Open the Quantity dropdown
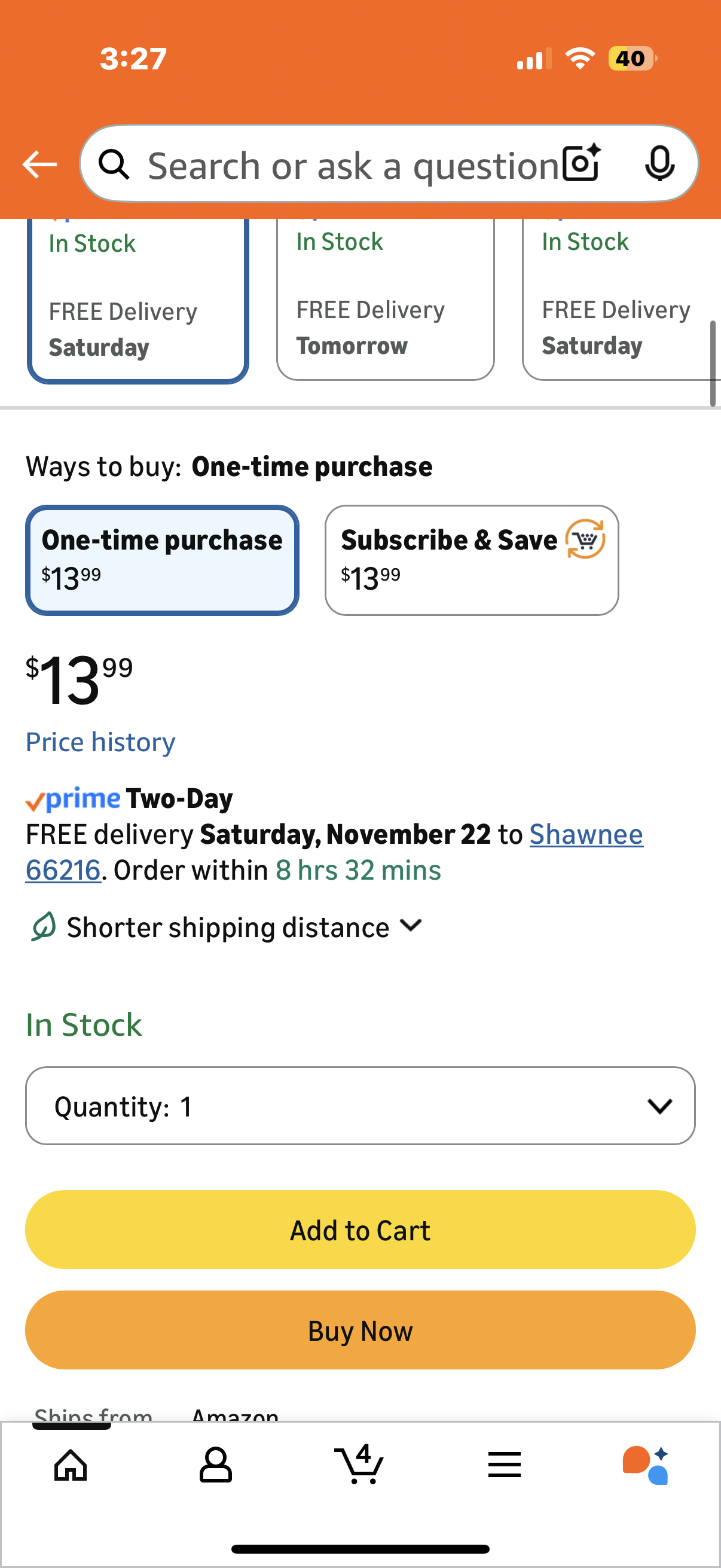This screenshot has width=721, height=1568. [x=360, y=1105]
